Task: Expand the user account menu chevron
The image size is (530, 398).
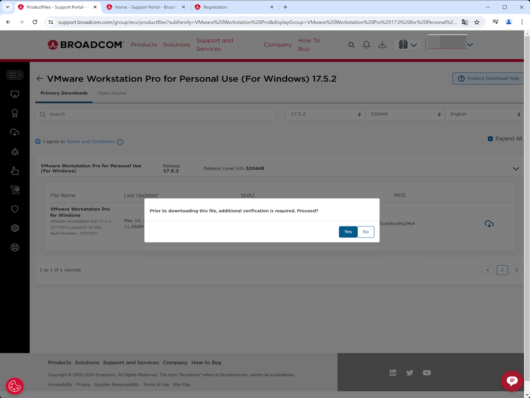Action: point(470,45)
